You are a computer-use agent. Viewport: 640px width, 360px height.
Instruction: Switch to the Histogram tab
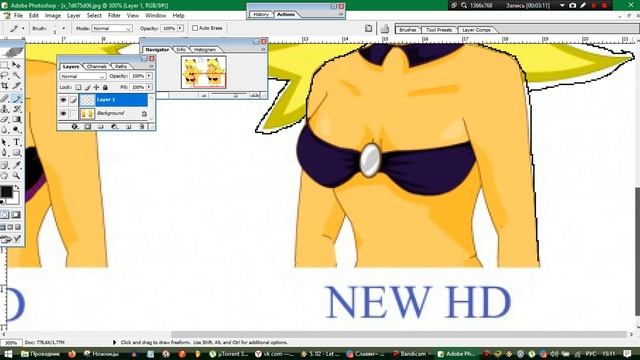coord(205,49)
